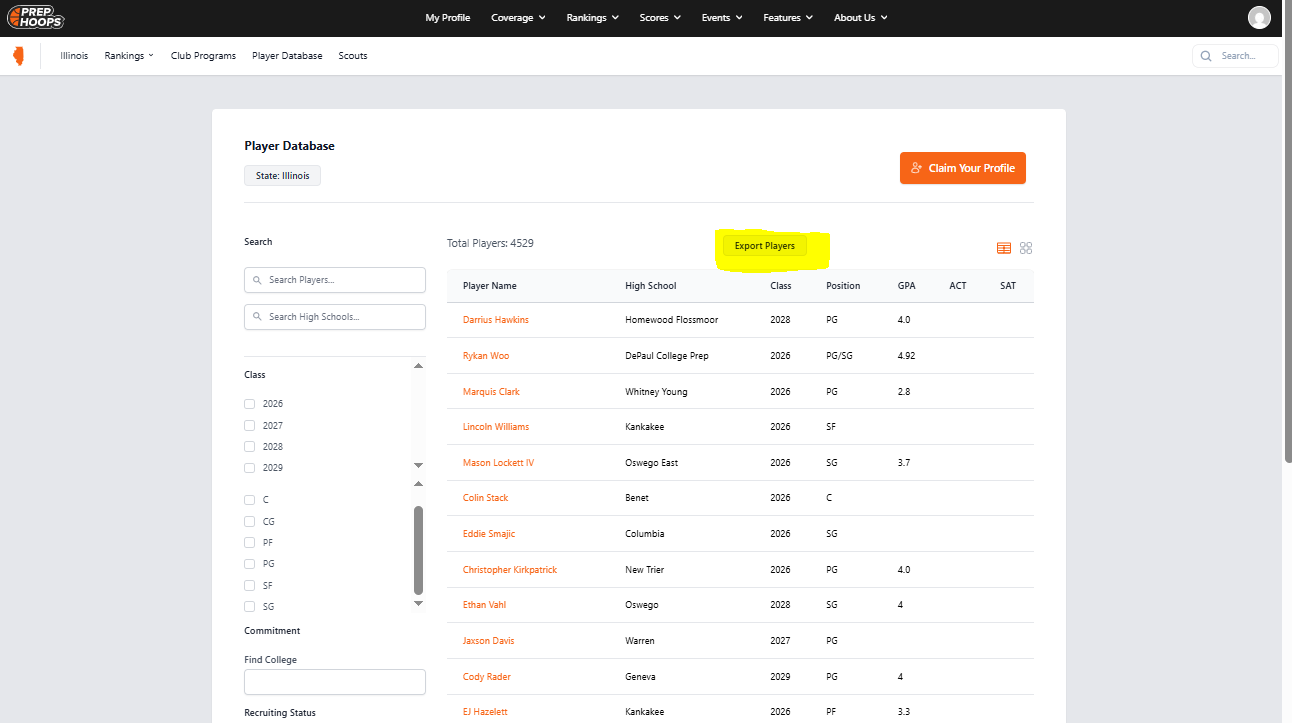Click the person icon on Claim Your Profile

pyautogui.click(x=916, y=168)
